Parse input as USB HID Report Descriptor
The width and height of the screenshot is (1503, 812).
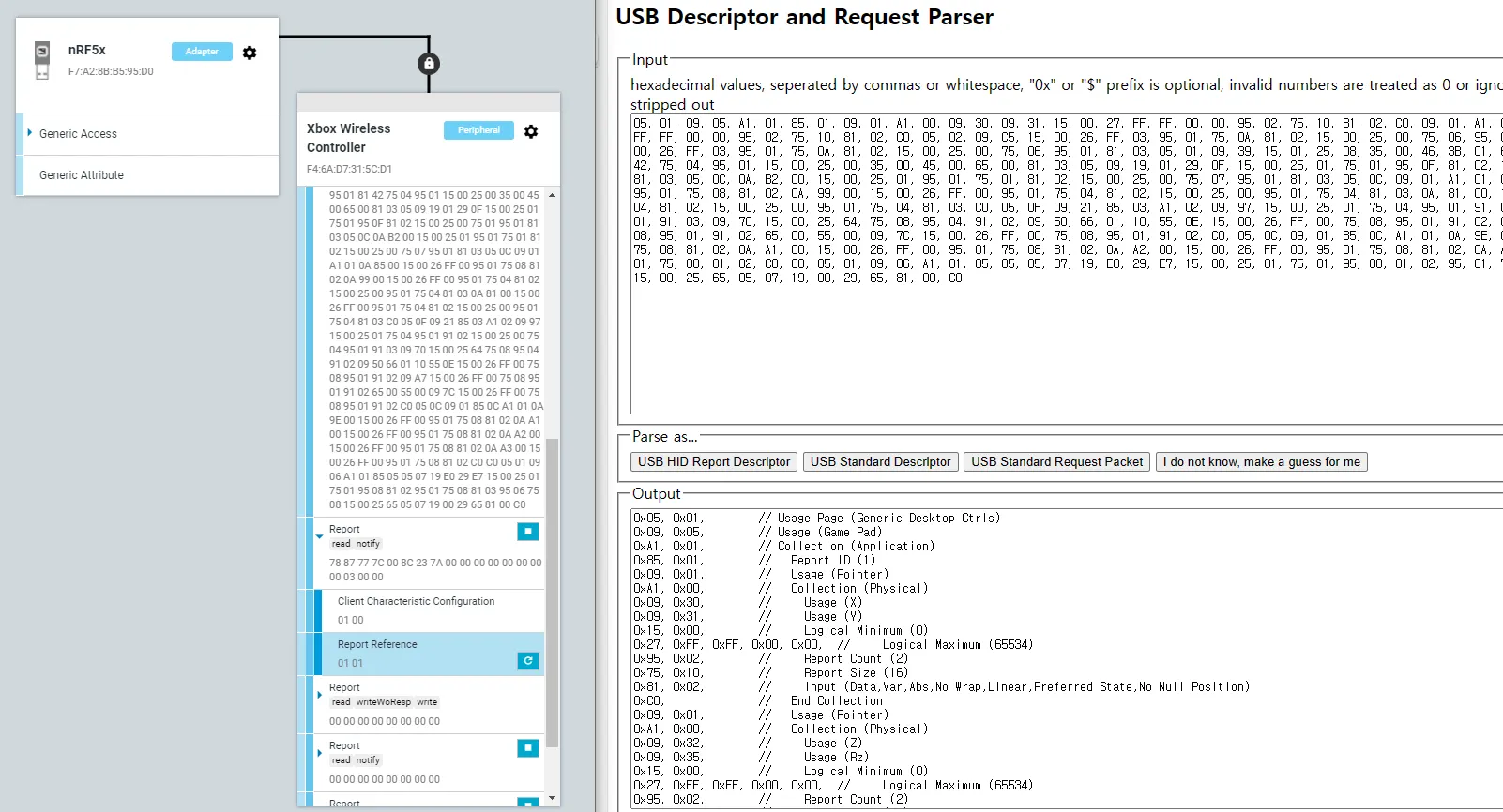pos(714,461)
